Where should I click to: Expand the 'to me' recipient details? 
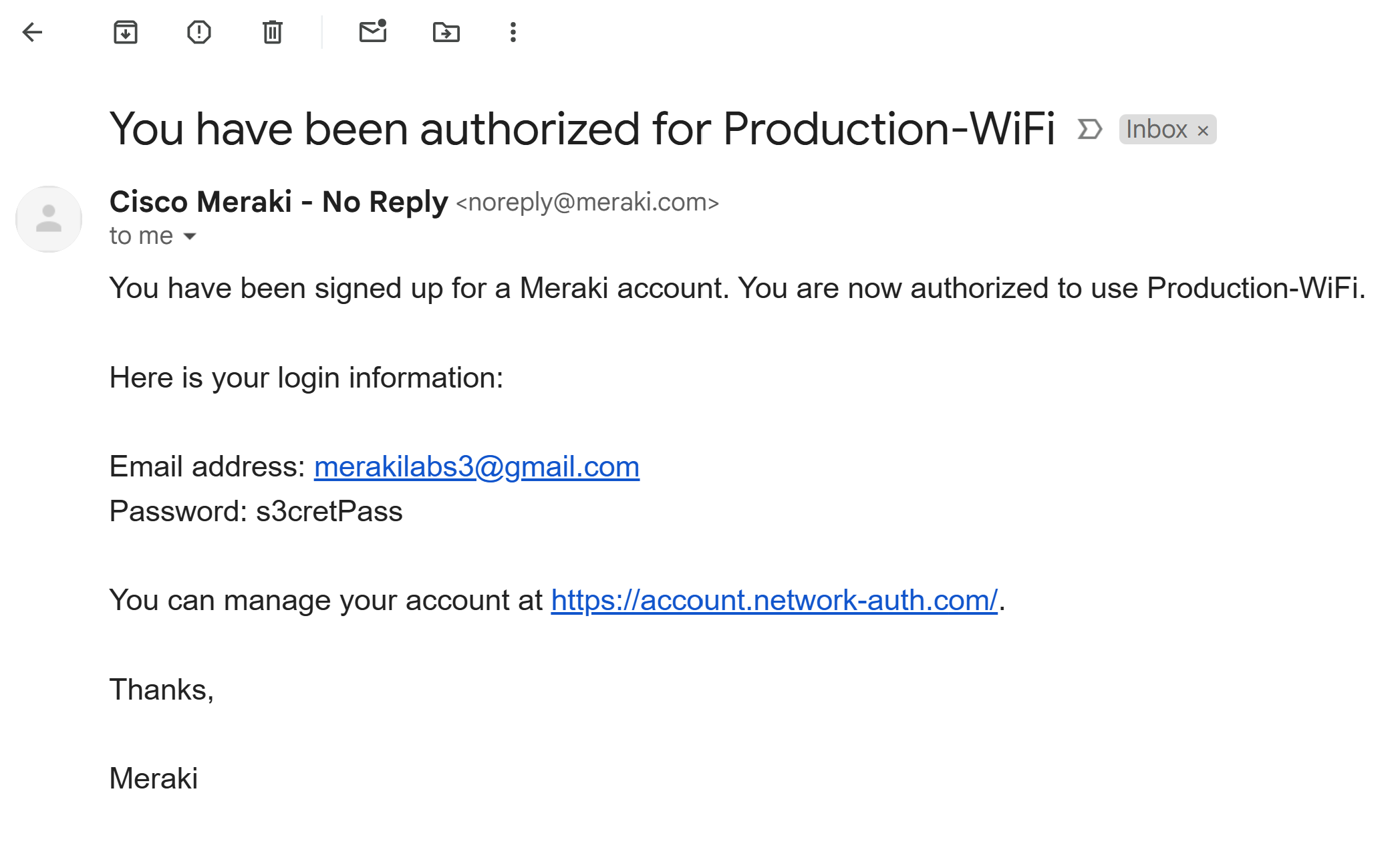click(x=190, y=236)
